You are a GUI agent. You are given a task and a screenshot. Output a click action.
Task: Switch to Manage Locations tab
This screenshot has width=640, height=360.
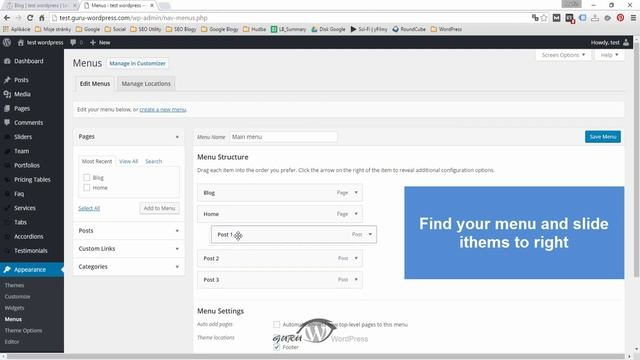coord(146,84)
